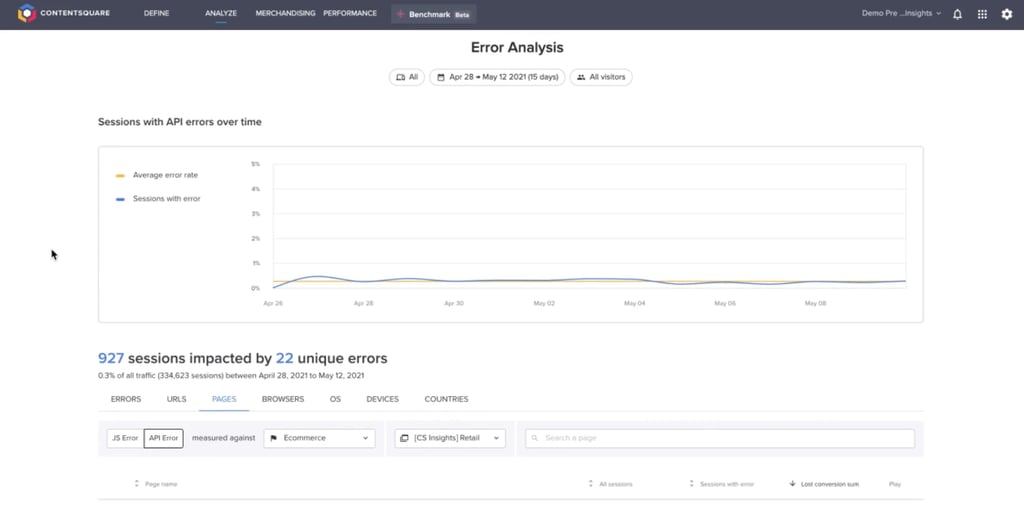The width and height of the screenshot is (1024, 512).
Task: Sort by All sessions column arrows
Action: coord(591,484)
